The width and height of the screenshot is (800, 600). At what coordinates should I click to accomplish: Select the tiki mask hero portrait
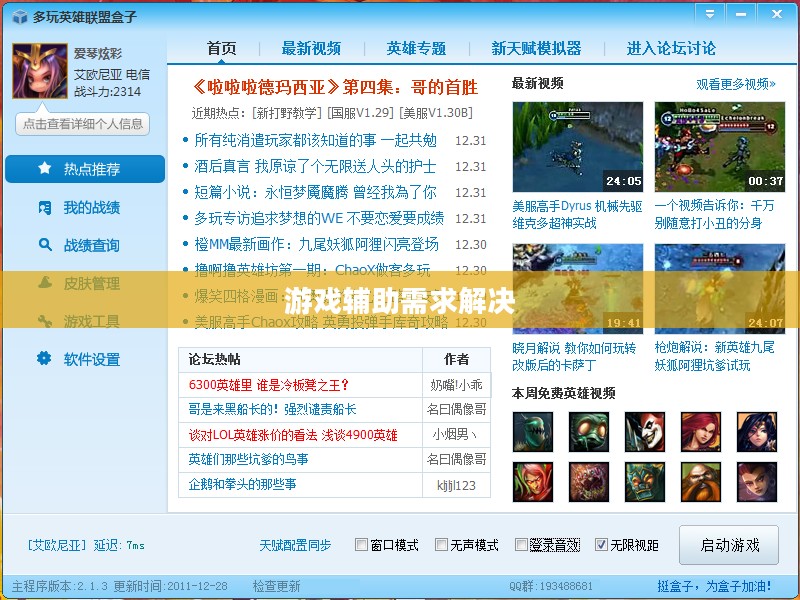point(645,482)
